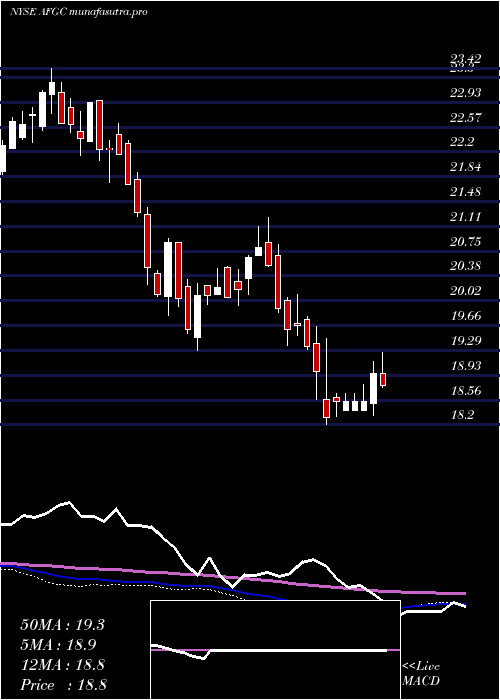The width and height of the screenshot is (500, 700).
Task: Click the 21.84 price axis label
Action: (466, 167)
